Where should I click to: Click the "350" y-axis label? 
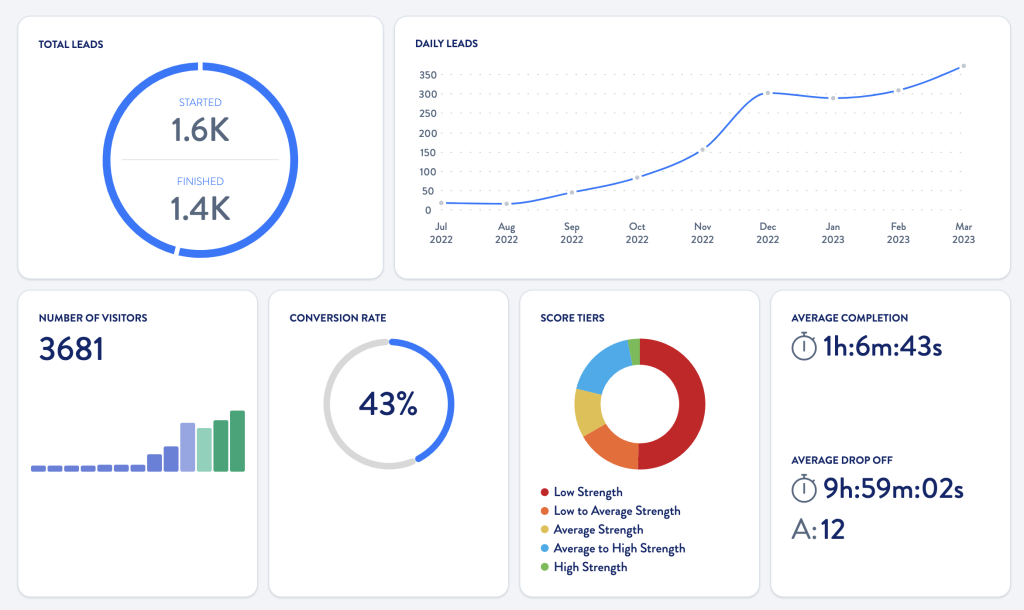click(x=428, y=75)
